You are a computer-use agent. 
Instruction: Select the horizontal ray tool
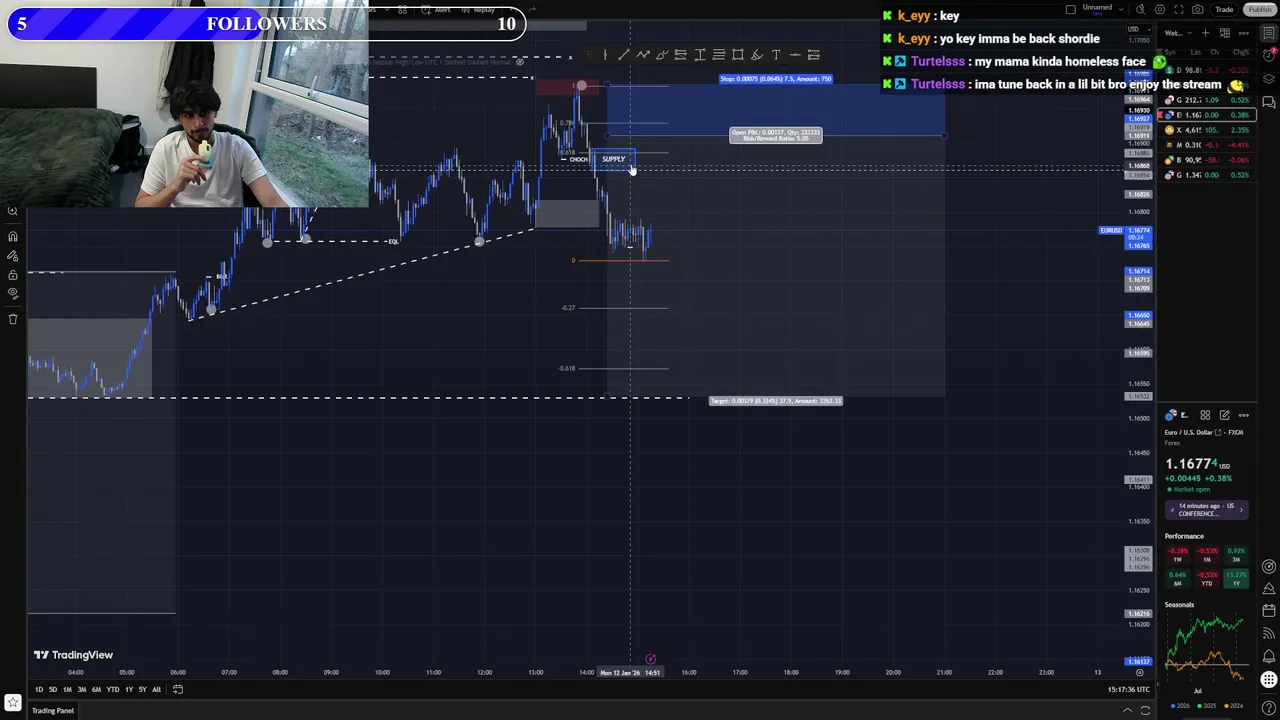795,55
